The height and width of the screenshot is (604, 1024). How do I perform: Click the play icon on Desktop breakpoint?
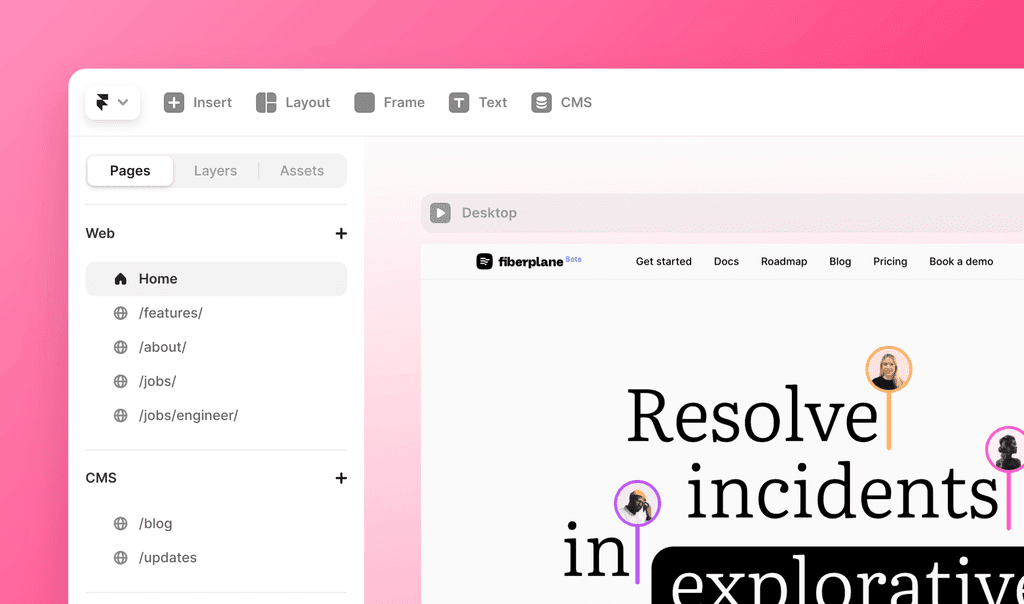[x=440, y=212]
